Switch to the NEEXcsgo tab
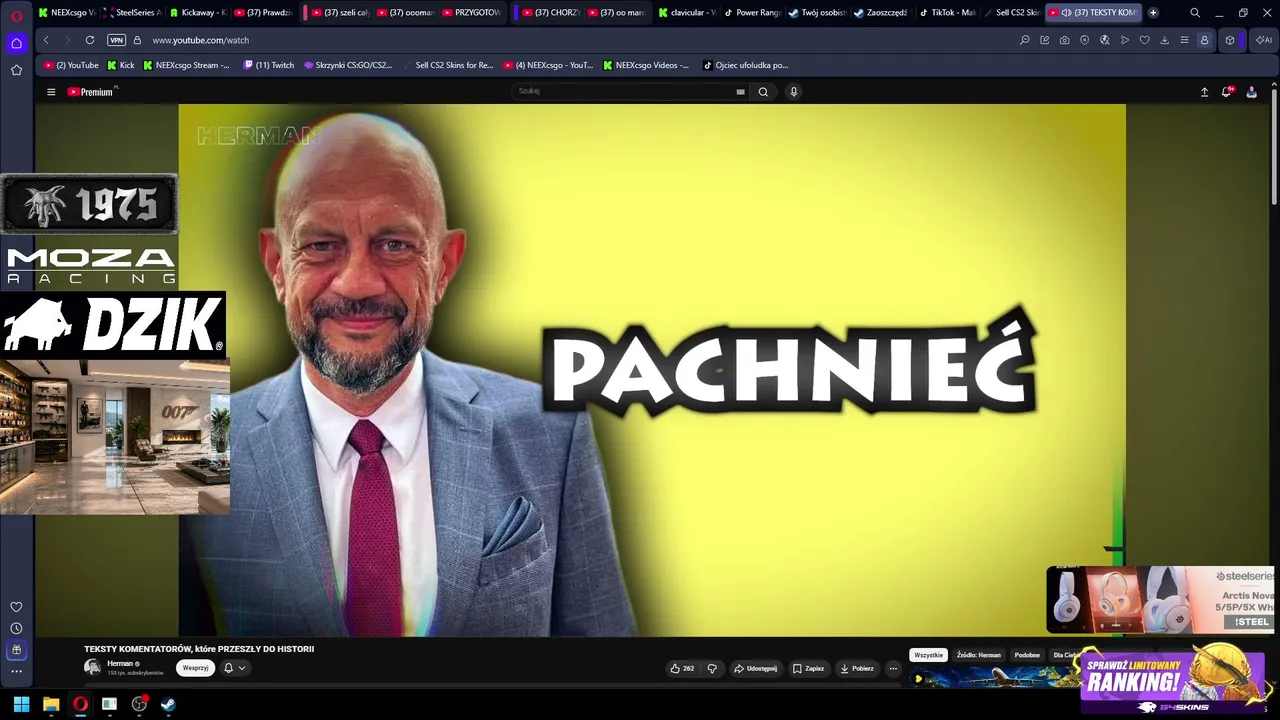 click(67, 13)
